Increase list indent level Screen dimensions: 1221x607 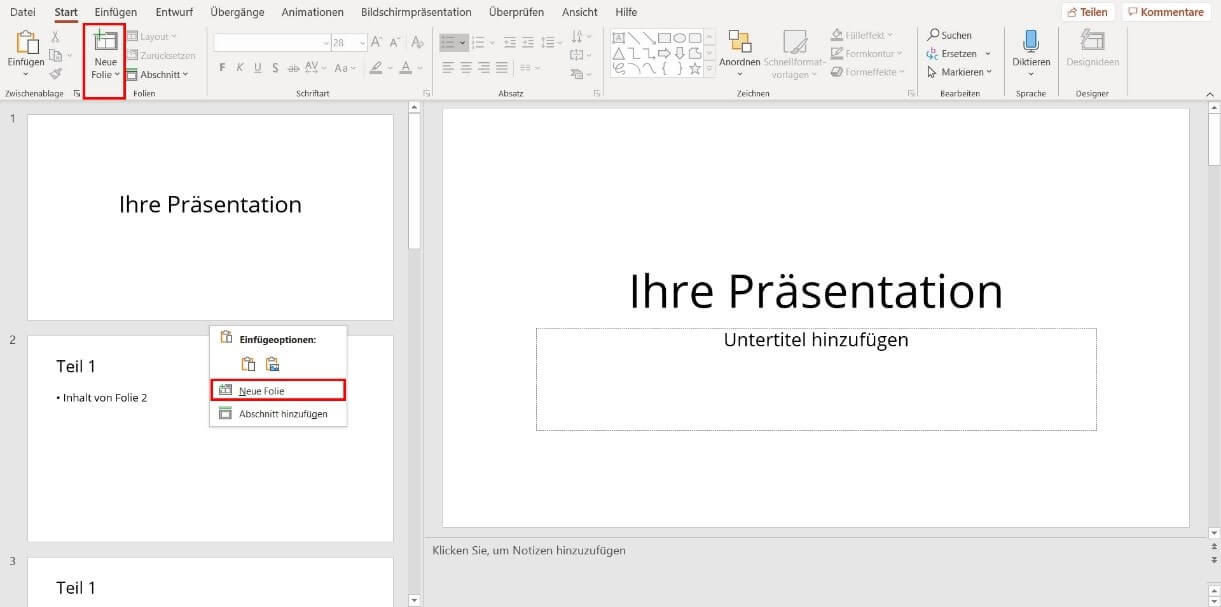tap(529, 42)
